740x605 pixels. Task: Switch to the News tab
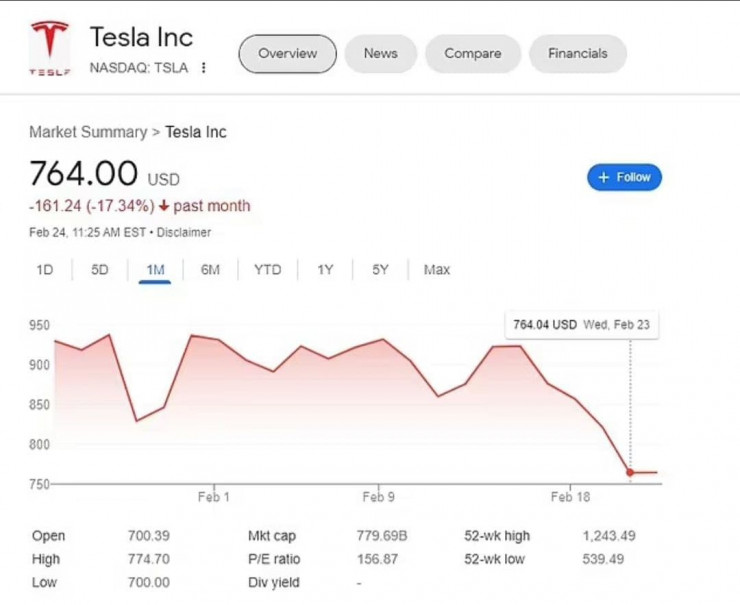(380, 54)
